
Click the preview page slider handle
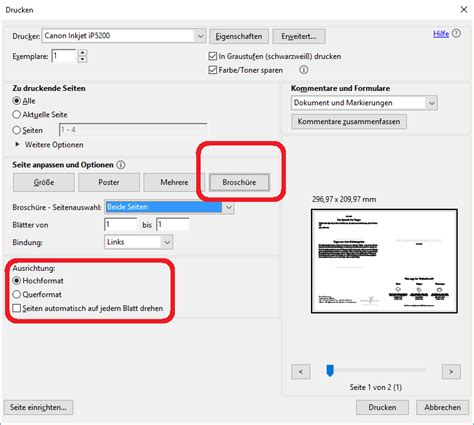tap(330, 370)
